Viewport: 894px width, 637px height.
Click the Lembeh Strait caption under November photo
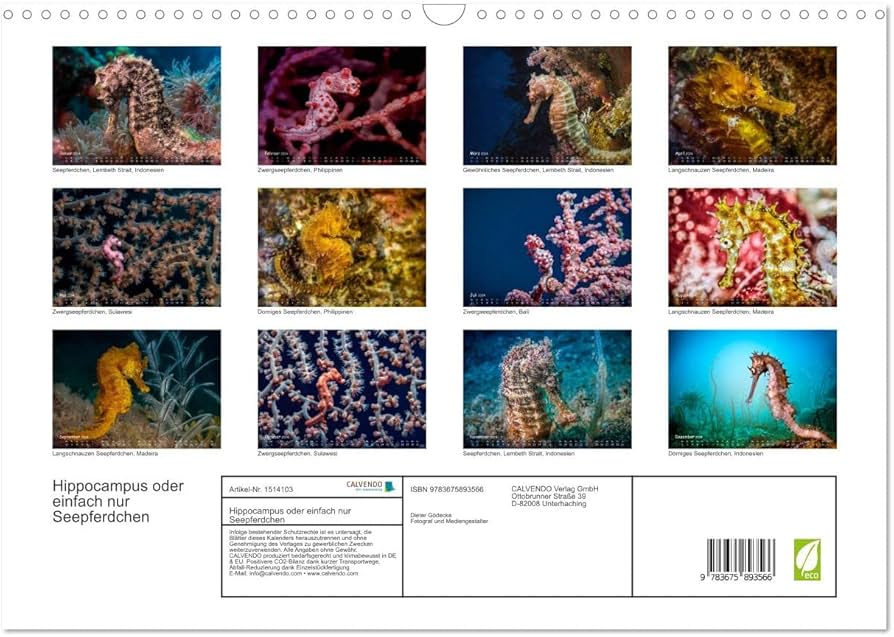519,453
